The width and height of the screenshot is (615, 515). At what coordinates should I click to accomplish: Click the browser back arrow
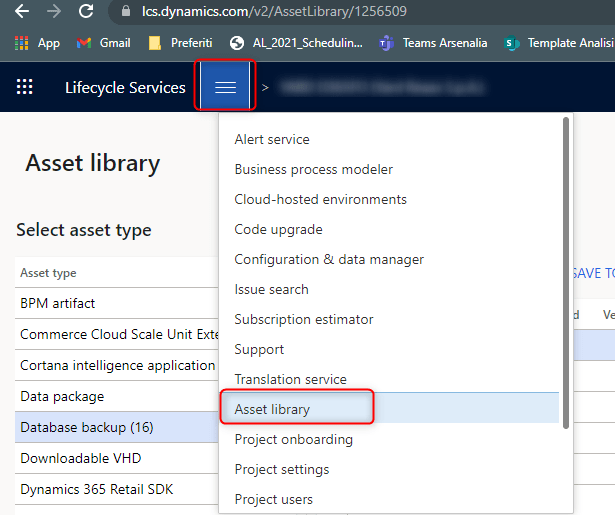pos(21,12)
